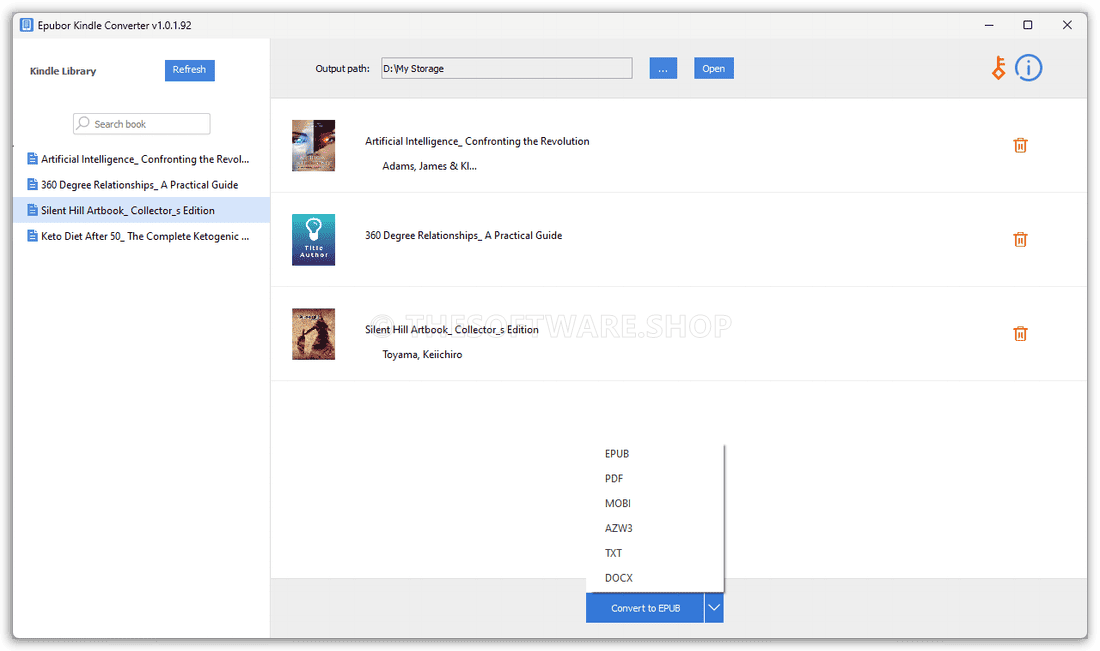The height and width of the screenshot is (651, 1100).
Task: Click title 360 Degree Relationships_ A Practical Guide in list
Action: tap(463, 236)
